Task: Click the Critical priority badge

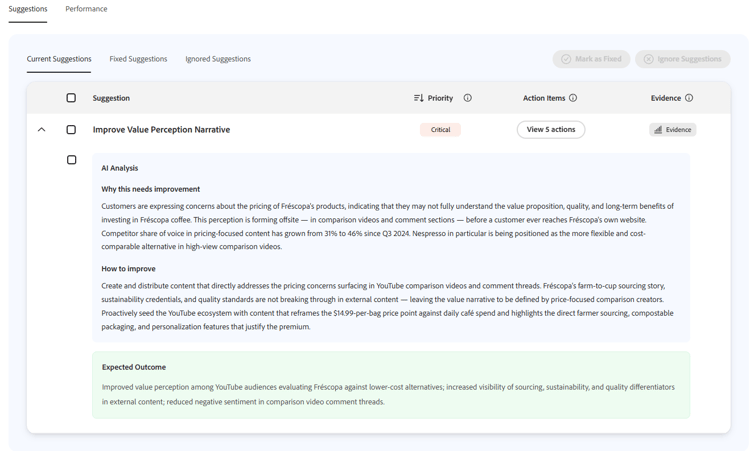Action: [x=440, y=130]
